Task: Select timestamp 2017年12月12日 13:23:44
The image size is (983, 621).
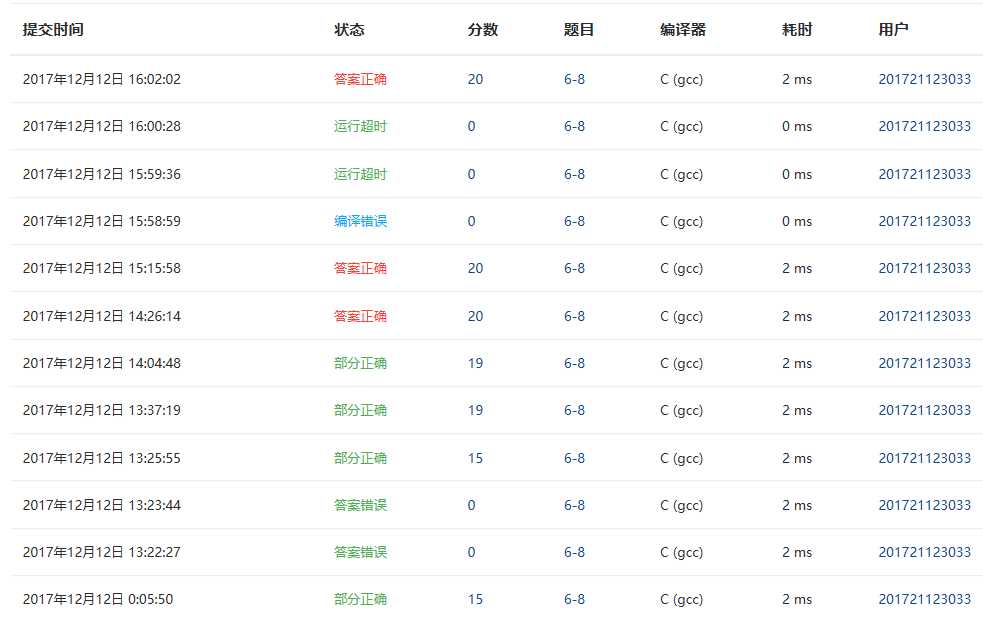Action: tap(102, 505)
